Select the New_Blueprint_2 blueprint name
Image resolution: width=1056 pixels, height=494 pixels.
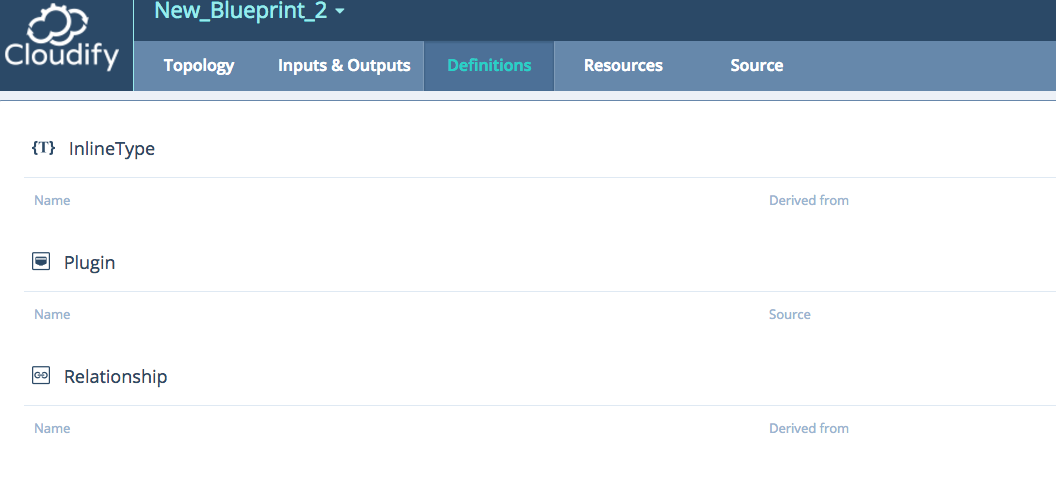pyautogui.click(x=241, y=11)
